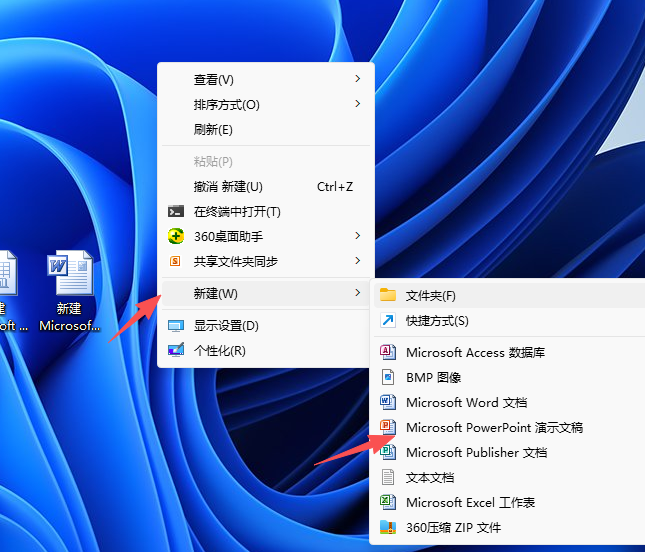Click the 个性化 paintbrush icon
This screenshot has height=552, width=645.
click(x=176, y=350)
